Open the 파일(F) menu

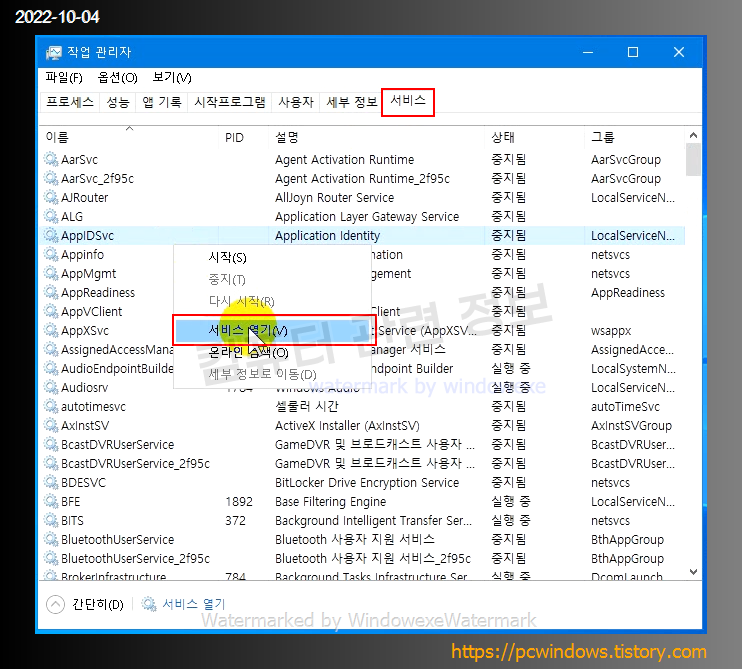(64, 78)
